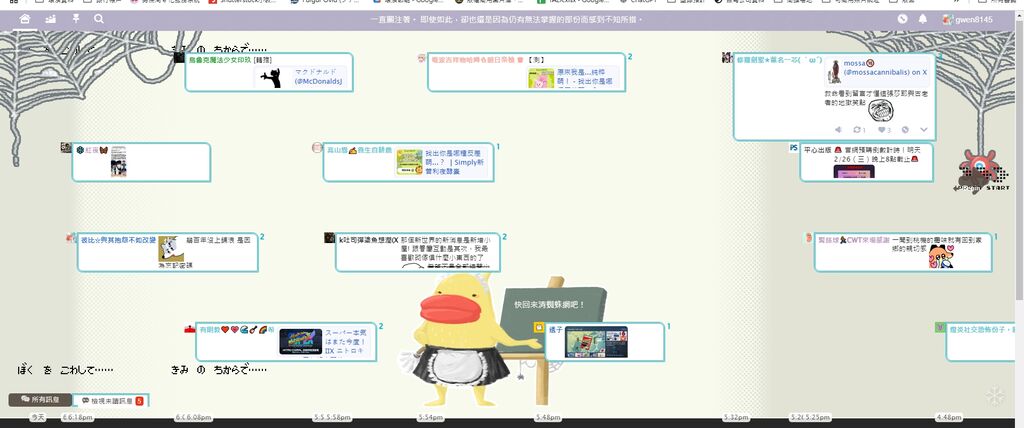
Task: Open the スーパー本気 link preview
Action: coord(324,342)
